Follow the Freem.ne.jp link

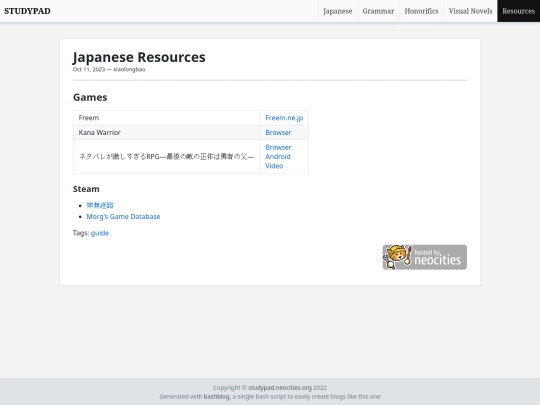click(284, 118)
